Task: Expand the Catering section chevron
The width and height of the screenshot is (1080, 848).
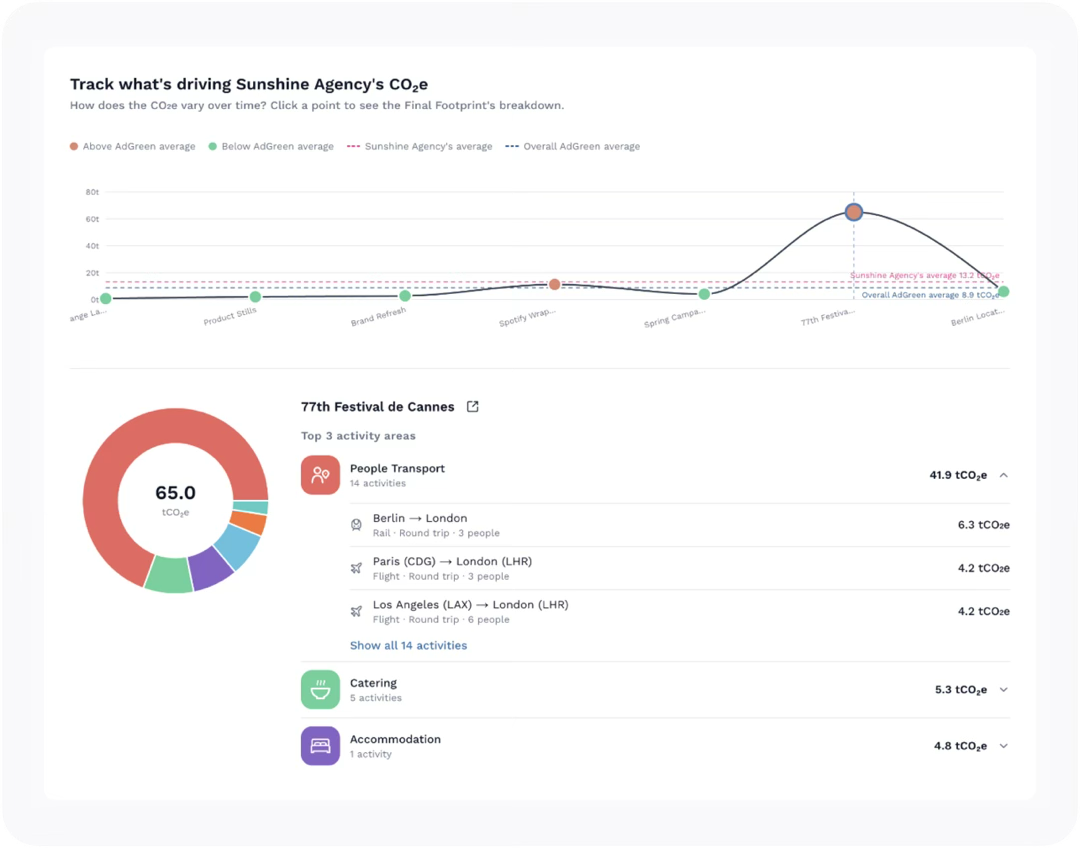Action: (1004, 690)
